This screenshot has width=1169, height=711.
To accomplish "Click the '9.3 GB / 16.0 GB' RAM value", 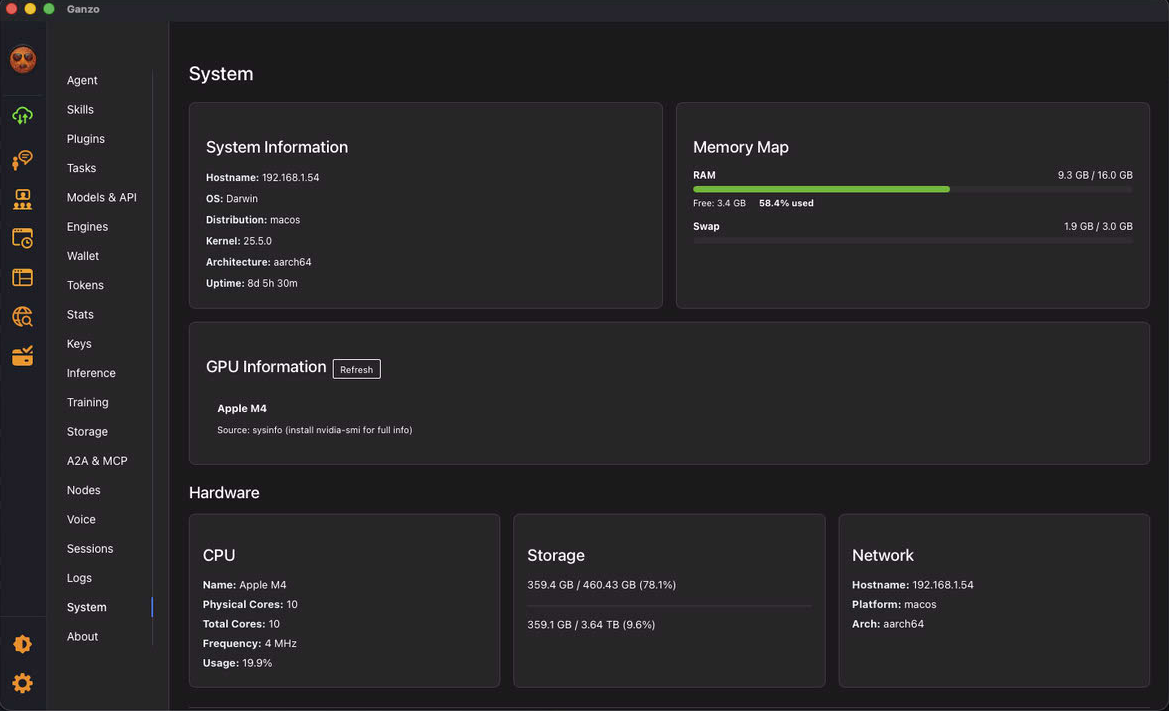I will (x=1095, y=175).
